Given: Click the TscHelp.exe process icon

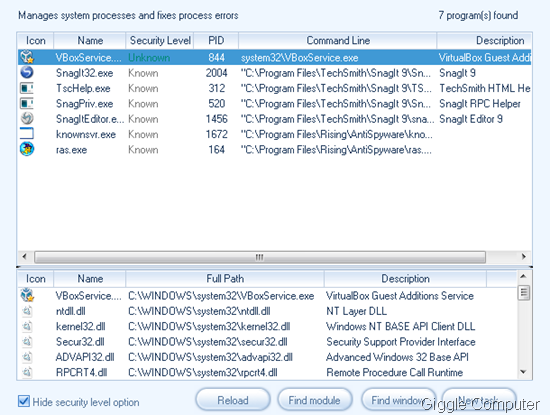Looking at the screenshot, I should (27, 88).
